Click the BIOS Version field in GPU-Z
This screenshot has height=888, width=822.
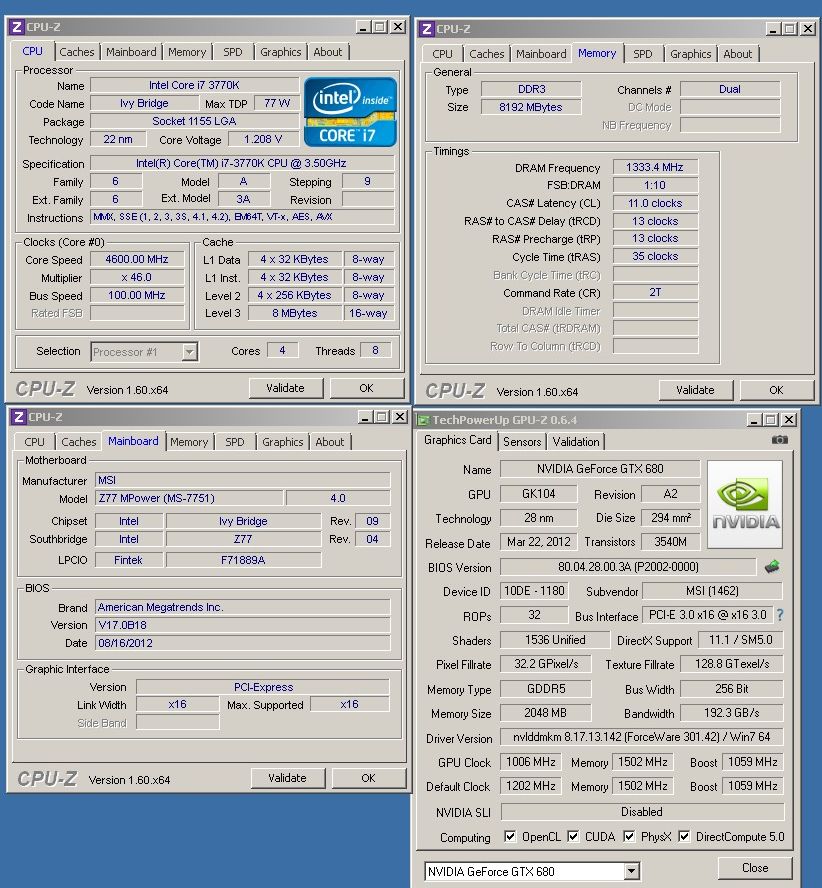click(x=627, y=567)
